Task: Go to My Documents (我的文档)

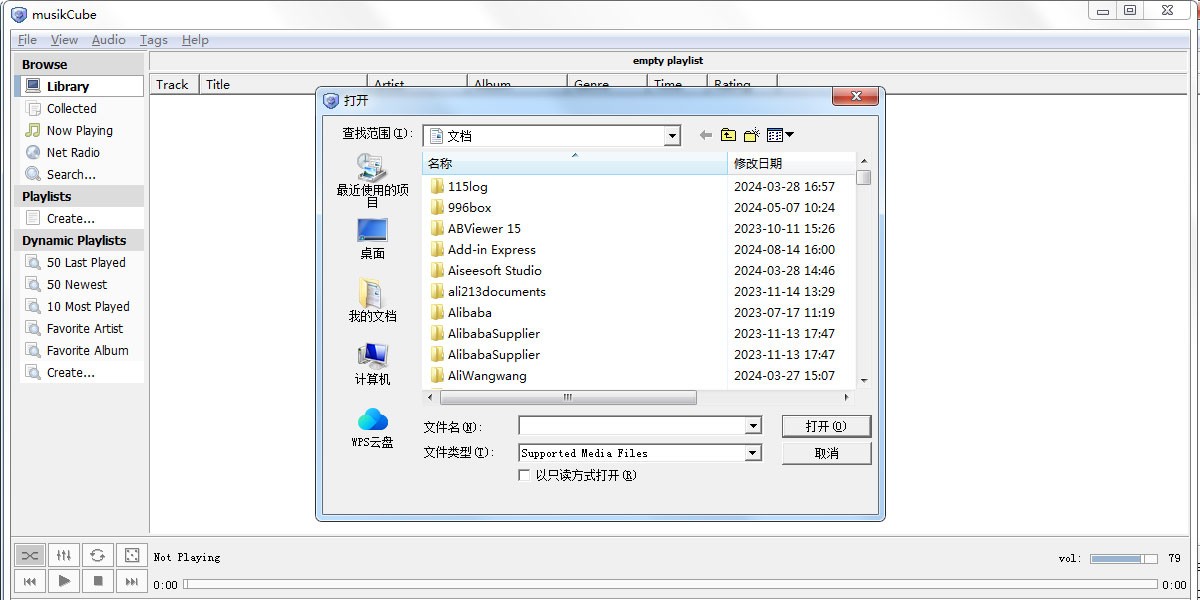Action: pos(372,301)
